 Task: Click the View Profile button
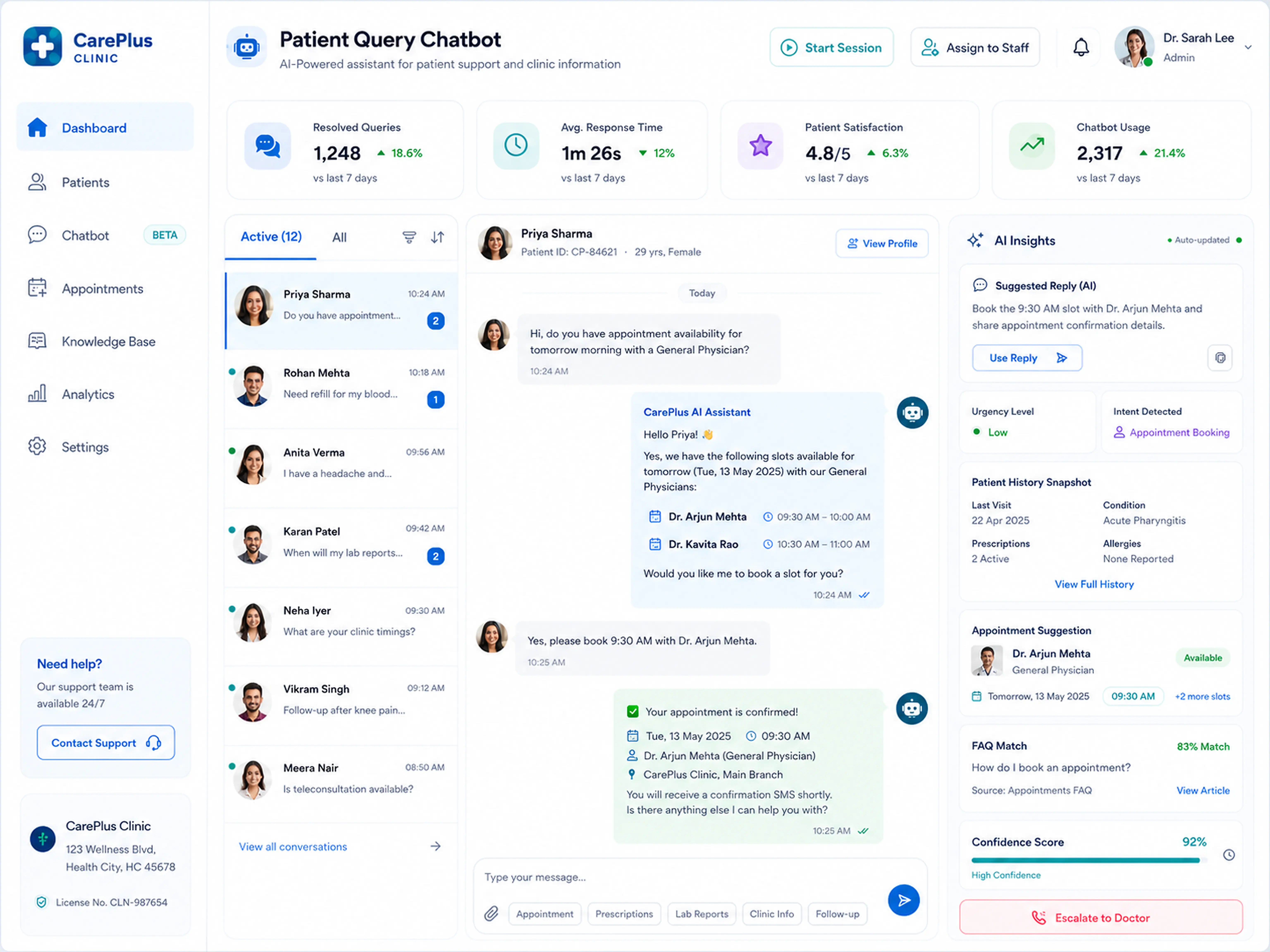(882, 243)
